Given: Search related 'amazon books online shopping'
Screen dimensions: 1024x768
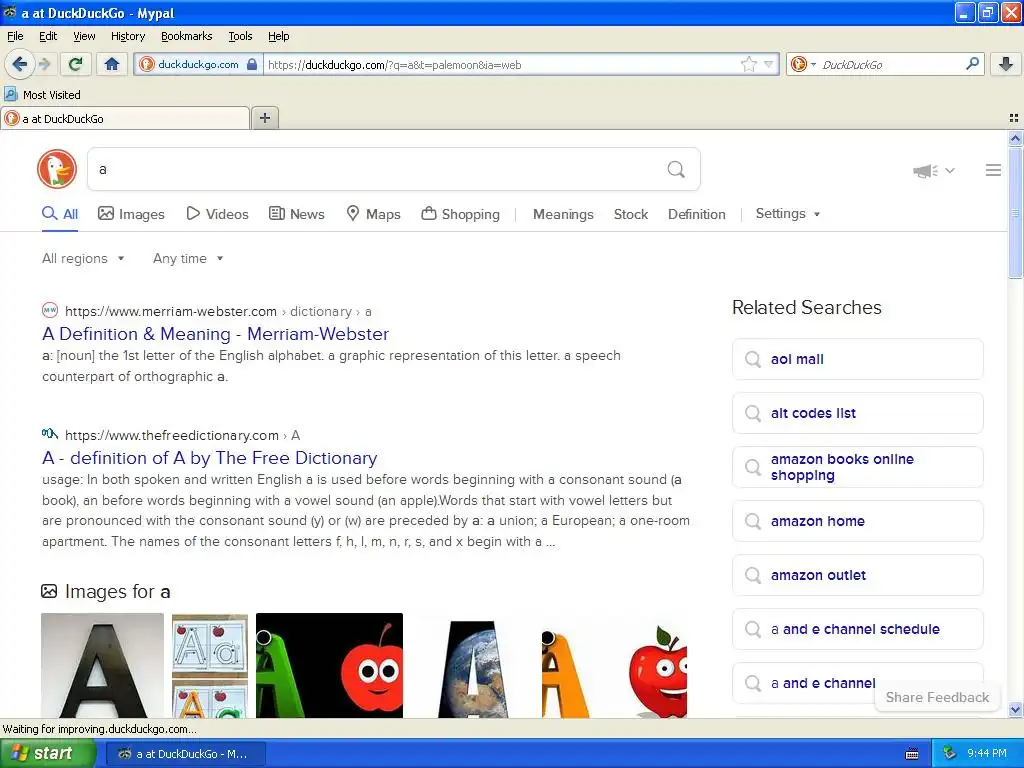Looking at the screenshot, I should [x=857, y=468].
